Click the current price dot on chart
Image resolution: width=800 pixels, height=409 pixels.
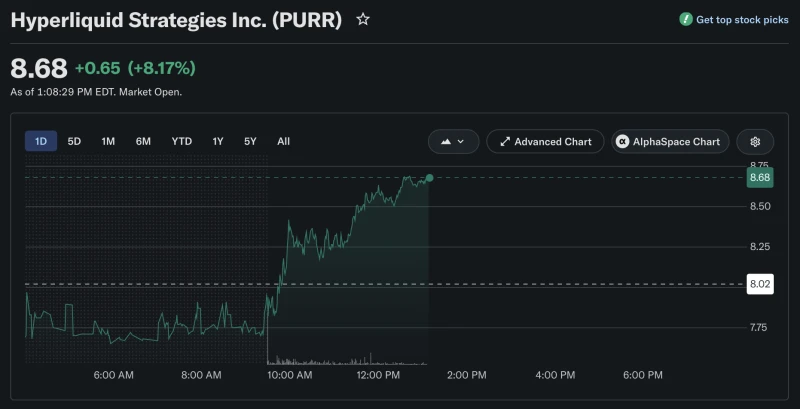(429, 177)
